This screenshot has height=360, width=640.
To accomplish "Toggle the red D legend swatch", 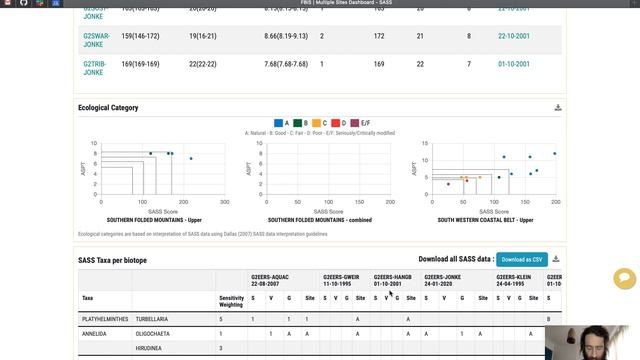I will pyautogui.click(x=336, y=123).
